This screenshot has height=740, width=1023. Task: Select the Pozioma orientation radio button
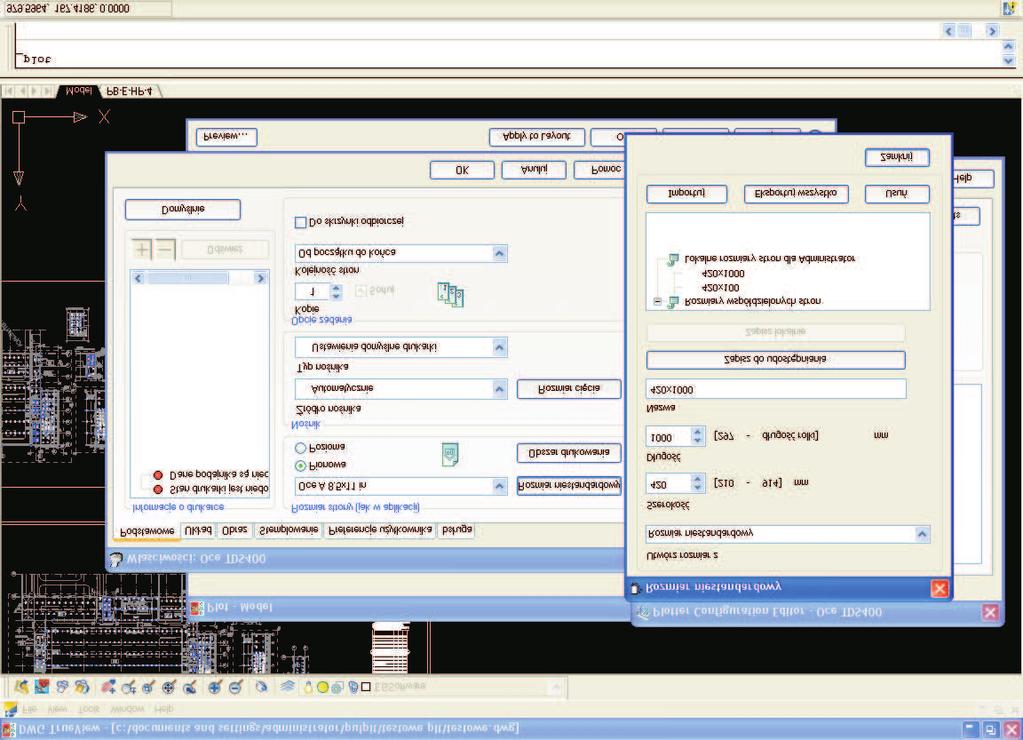click(x=301, y=448)
